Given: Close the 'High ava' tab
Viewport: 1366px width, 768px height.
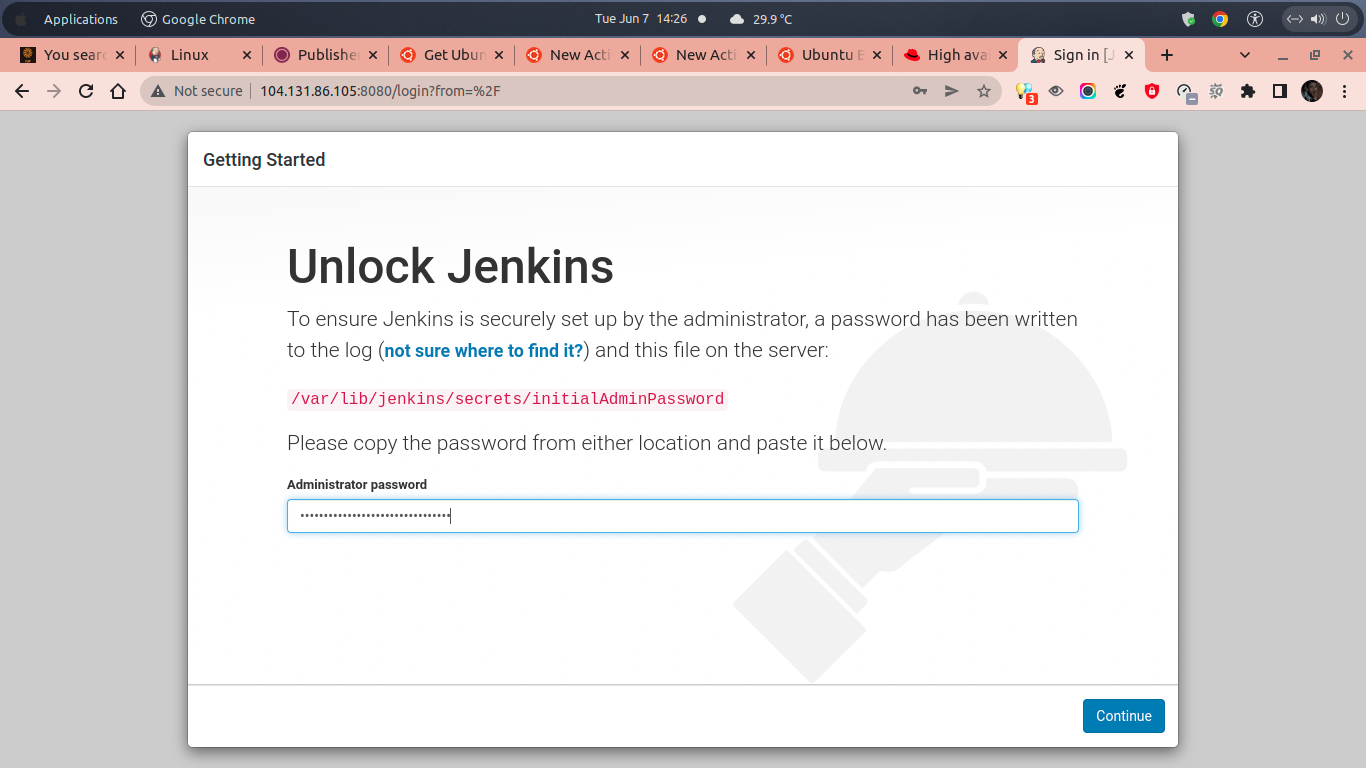Looking at the screenshot, I should coord(1003,55).
